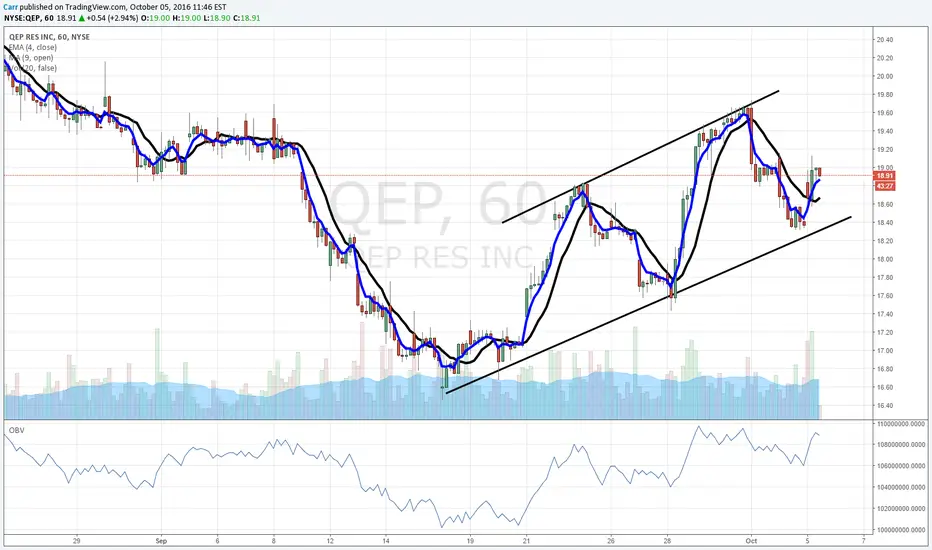Click the 28 date axis label
932x550 pixels.
click(x=667, y=541)
